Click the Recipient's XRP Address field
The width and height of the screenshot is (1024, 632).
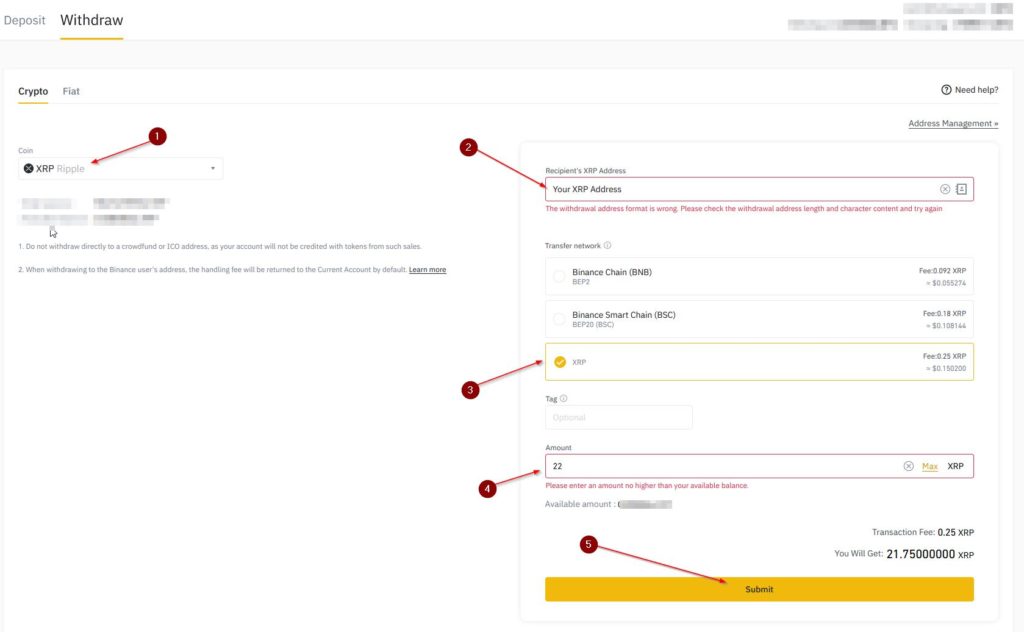[x=759, y=189]
